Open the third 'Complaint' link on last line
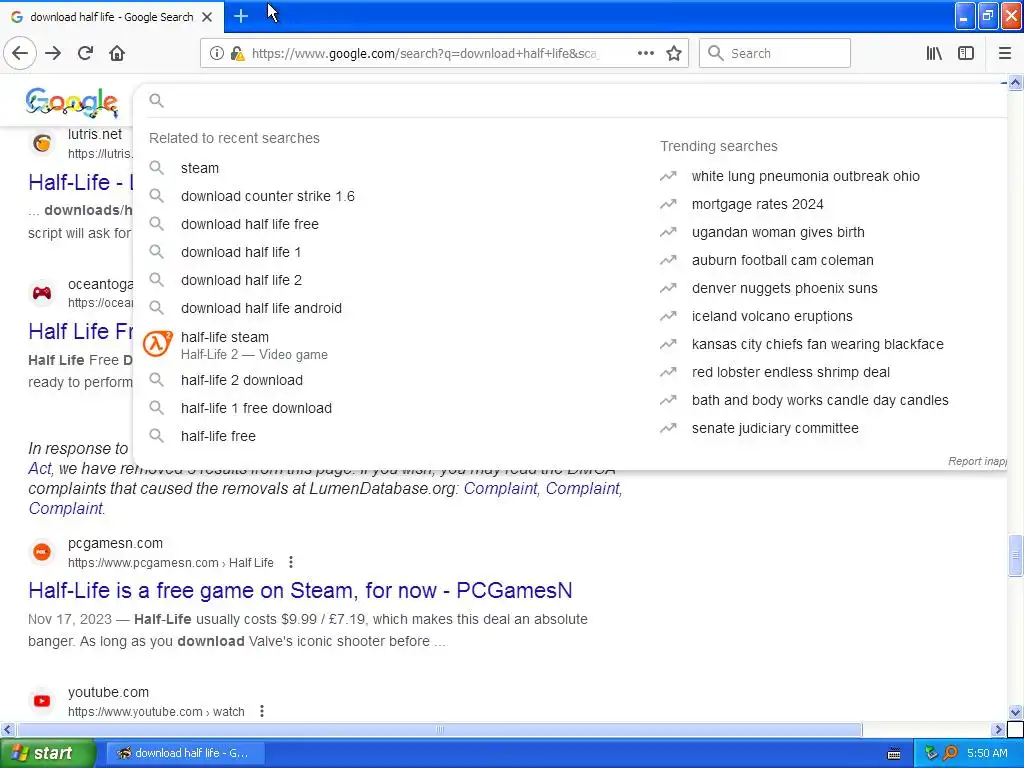This screenshot has width=1024, height=768. [x=65, y=509]
